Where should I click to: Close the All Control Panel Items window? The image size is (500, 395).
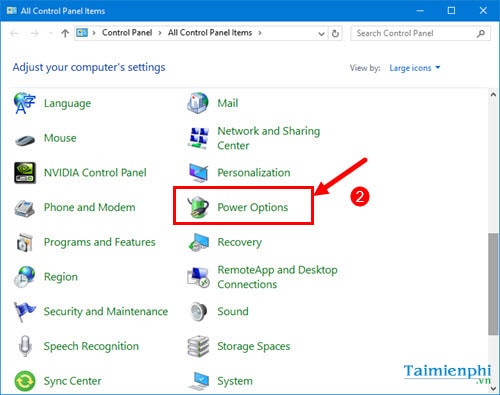(x=483, y=11)
